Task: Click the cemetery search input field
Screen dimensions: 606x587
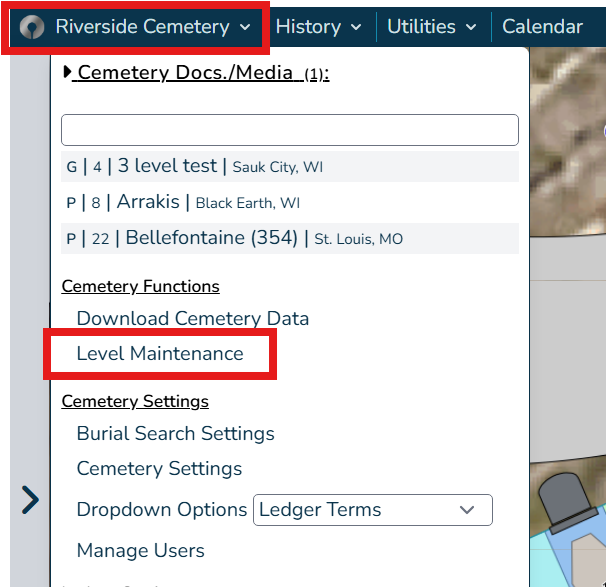Action: (290, 130)
